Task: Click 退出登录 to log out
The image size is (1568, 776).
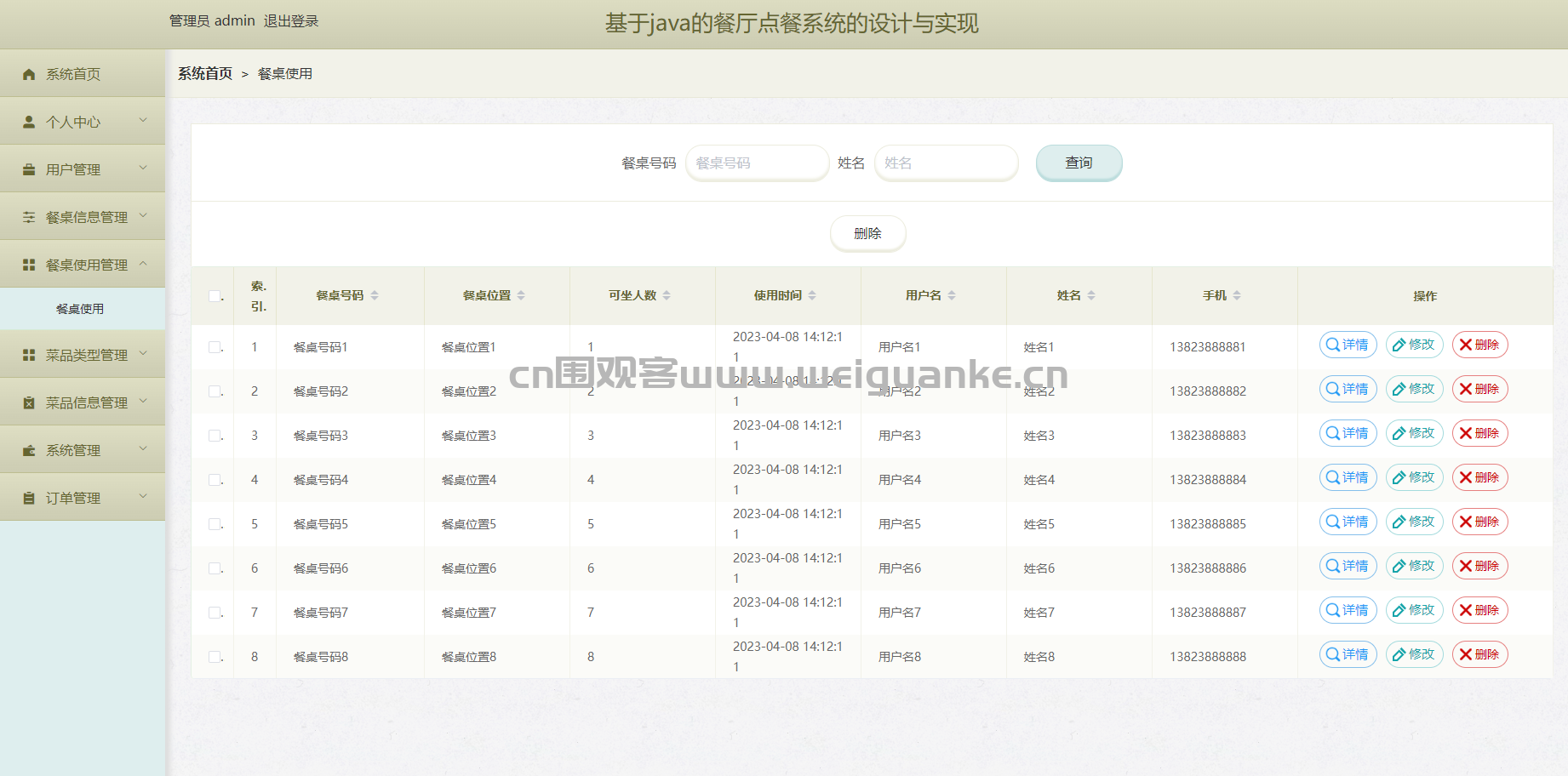Action: pos(290,21)
